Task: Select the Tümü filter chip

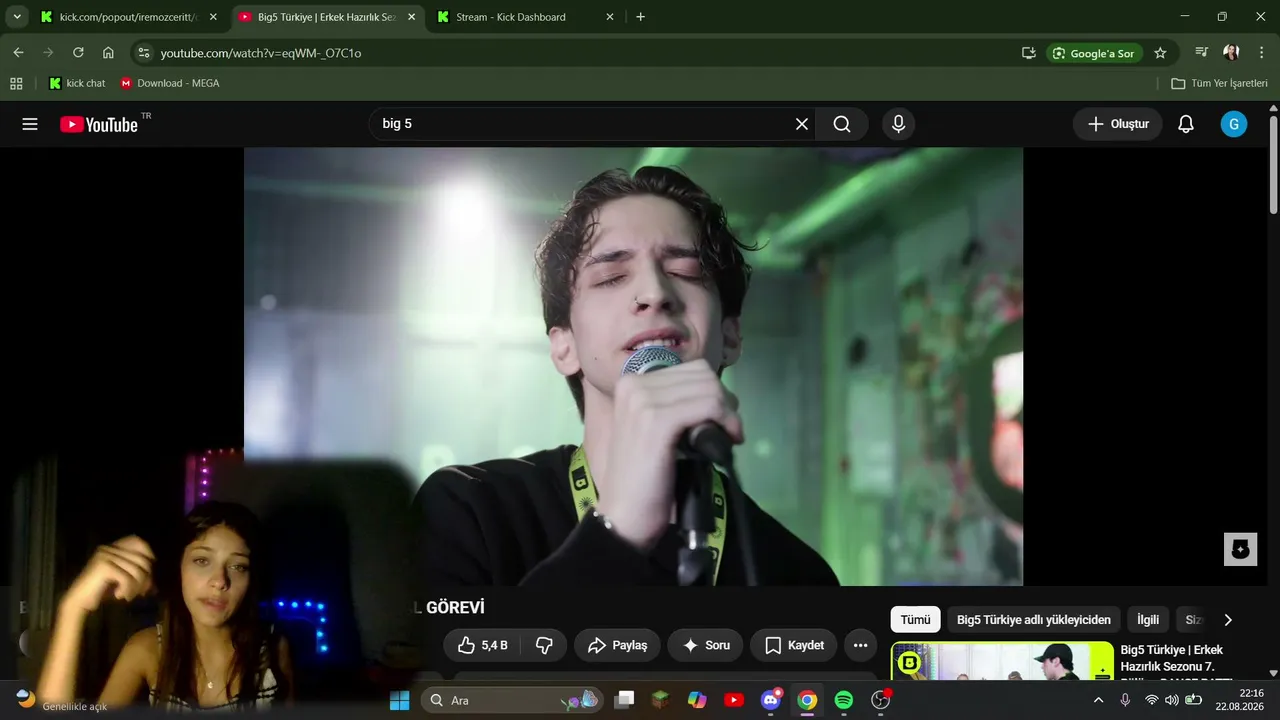Action: [x=915, y=619]
